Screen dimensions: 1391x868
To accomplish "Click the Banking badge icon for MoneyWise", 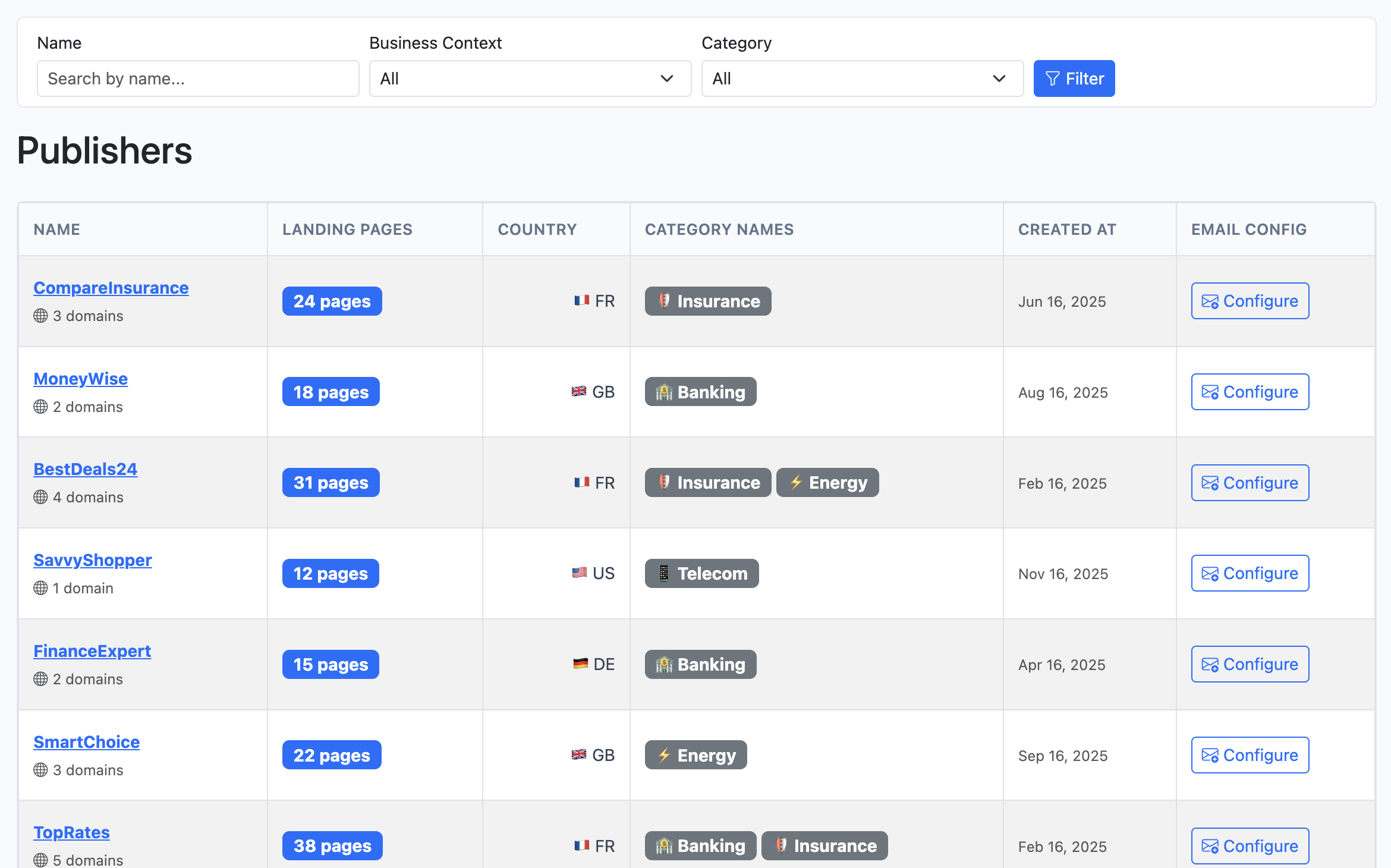I will tap(663, 391).
